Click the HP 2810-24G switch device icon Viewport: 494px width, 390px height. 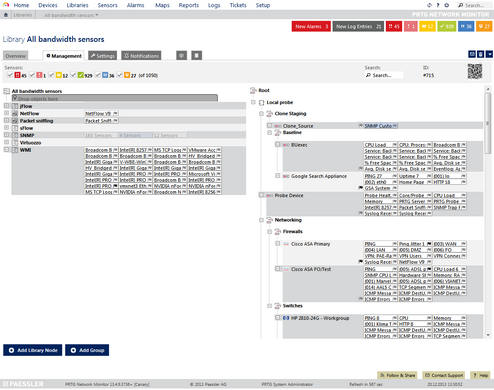[x=286, y=318]
